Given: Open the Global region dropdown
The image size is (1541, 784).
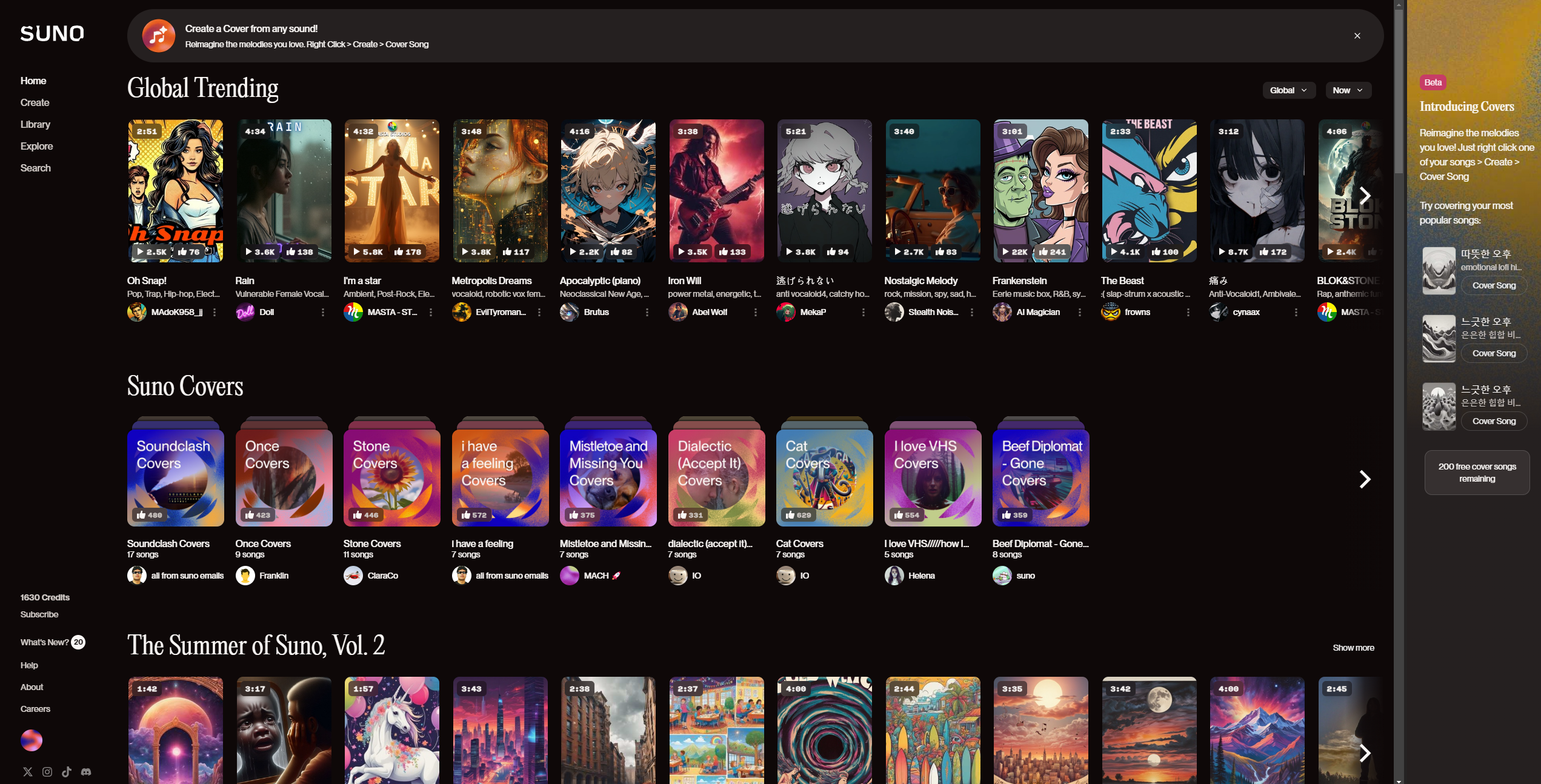Looking at the screenshot, I should (x=1290, y=90).
